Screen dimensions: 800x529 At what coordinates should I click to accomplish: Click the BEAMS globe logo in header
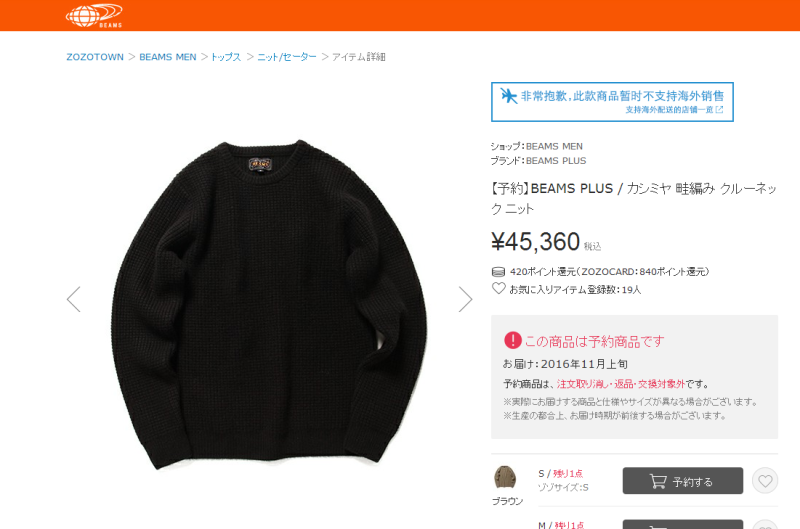pos(94,15)
